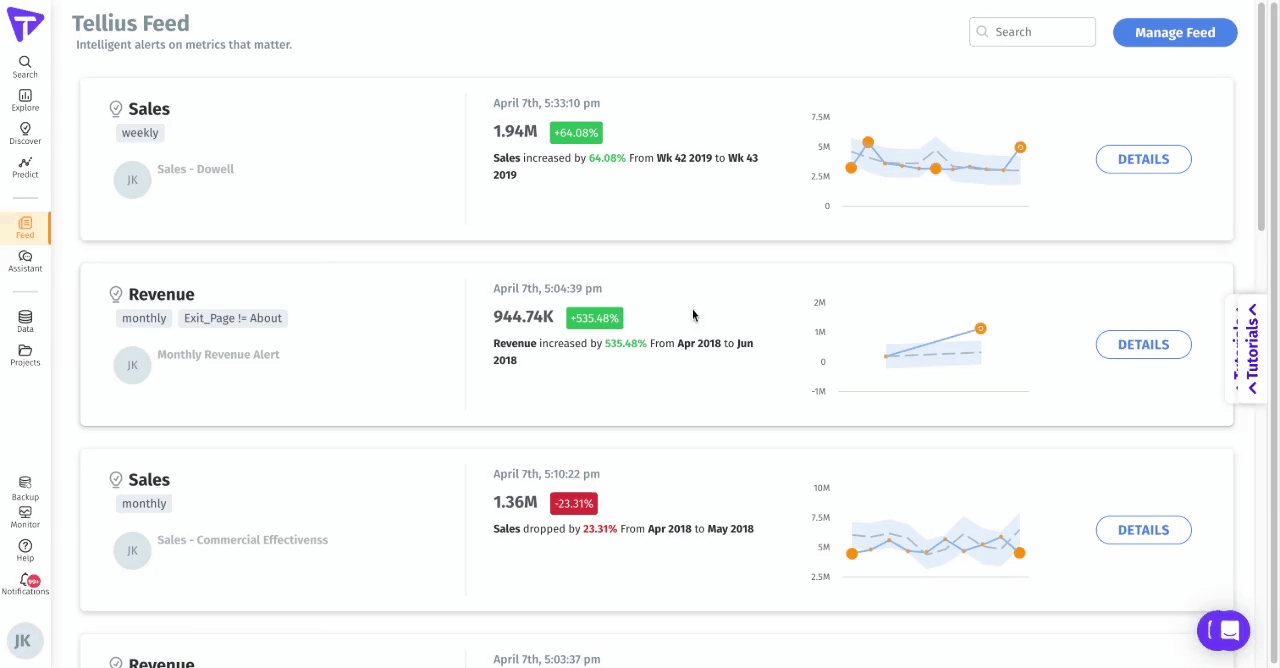
Task: Open the Help icon in sidebar
Action: pos(25,550)
